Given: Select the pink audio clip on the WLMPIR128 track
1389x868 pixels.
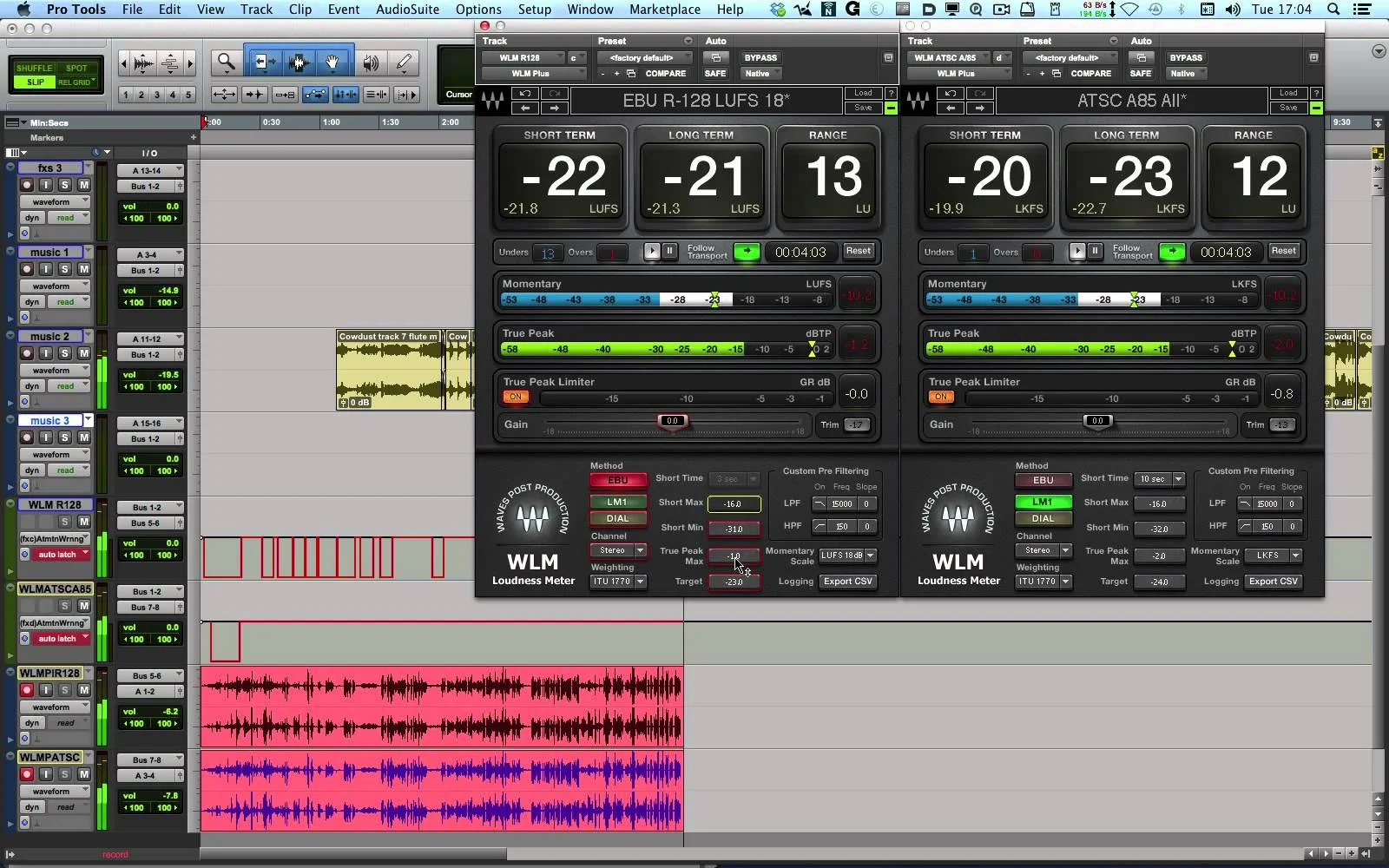Looking at the screenshot, I should (443, 707).
